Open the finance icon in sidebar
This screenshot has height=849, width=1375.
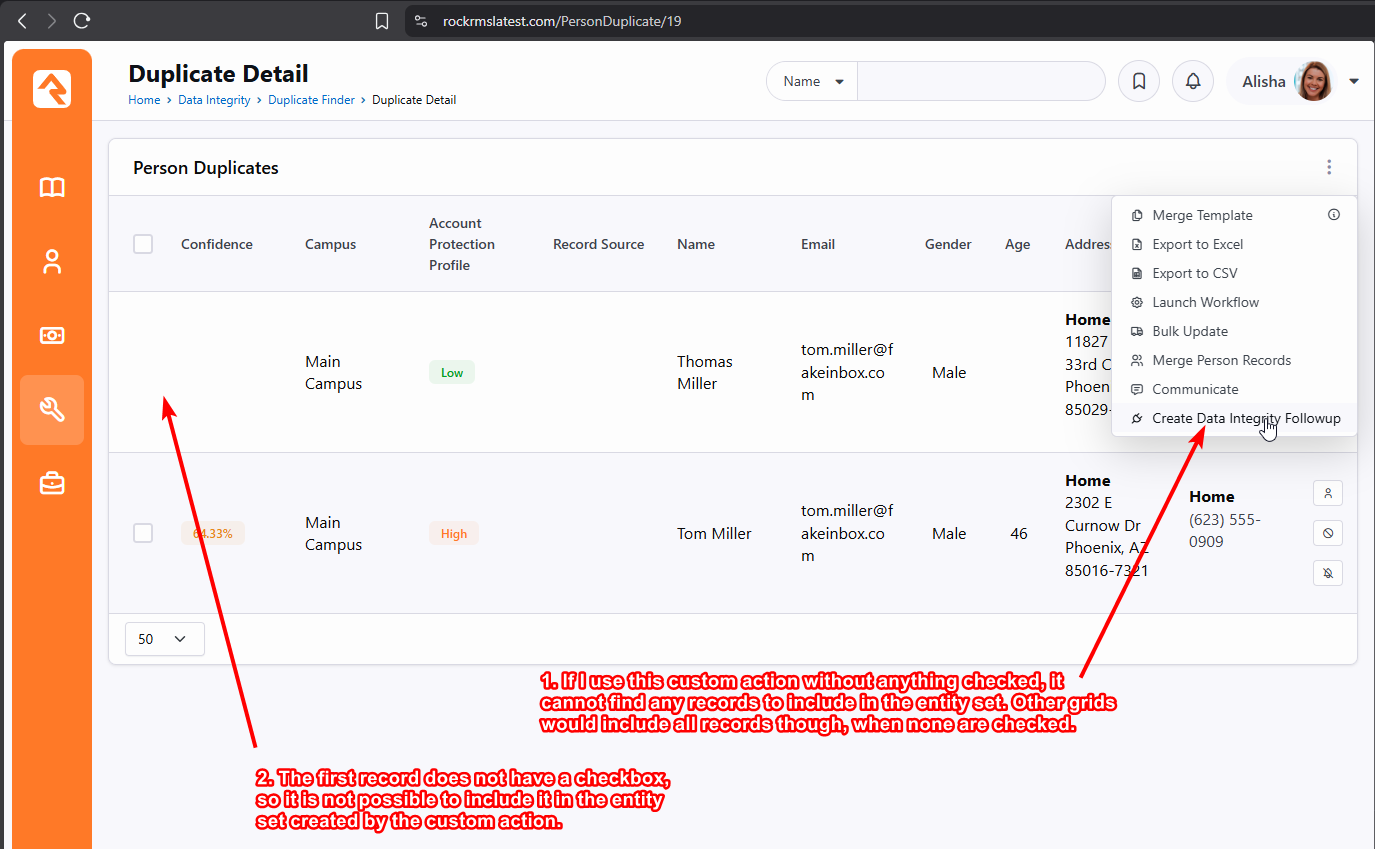(52, 336)
